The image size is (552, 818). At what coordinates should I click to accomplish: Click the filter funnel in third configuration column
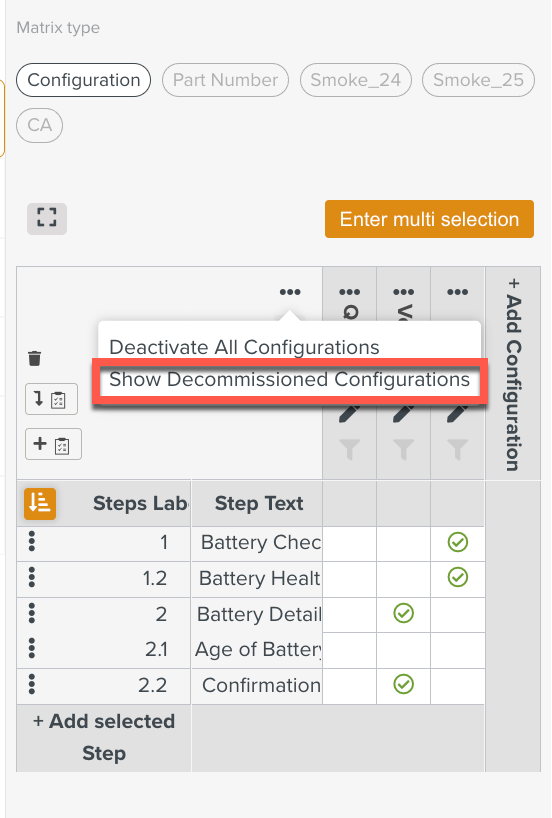coord(458,449)
